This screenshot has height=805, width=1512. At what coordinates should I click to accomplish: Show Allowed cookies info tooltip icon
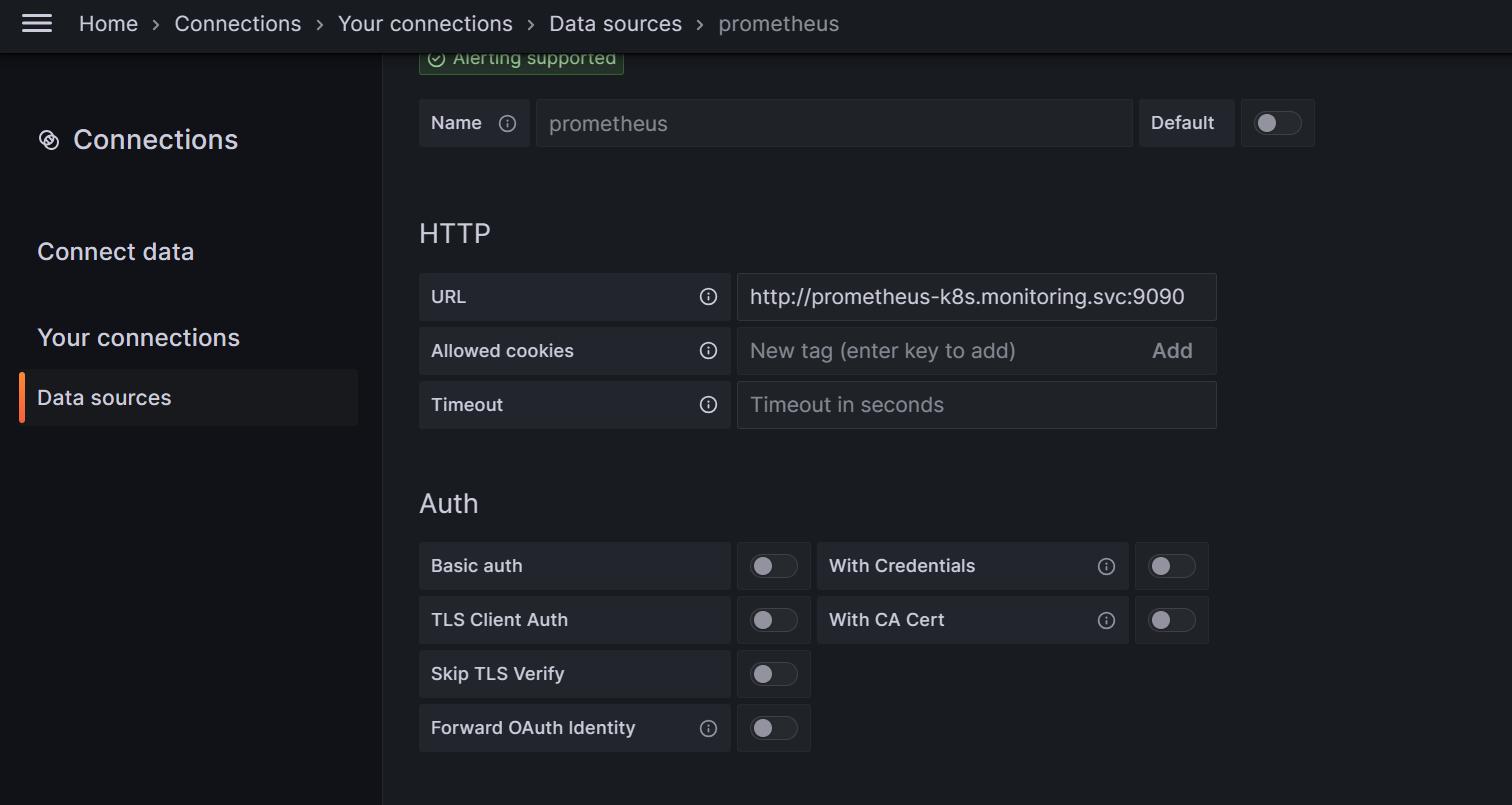click(708, 351)
